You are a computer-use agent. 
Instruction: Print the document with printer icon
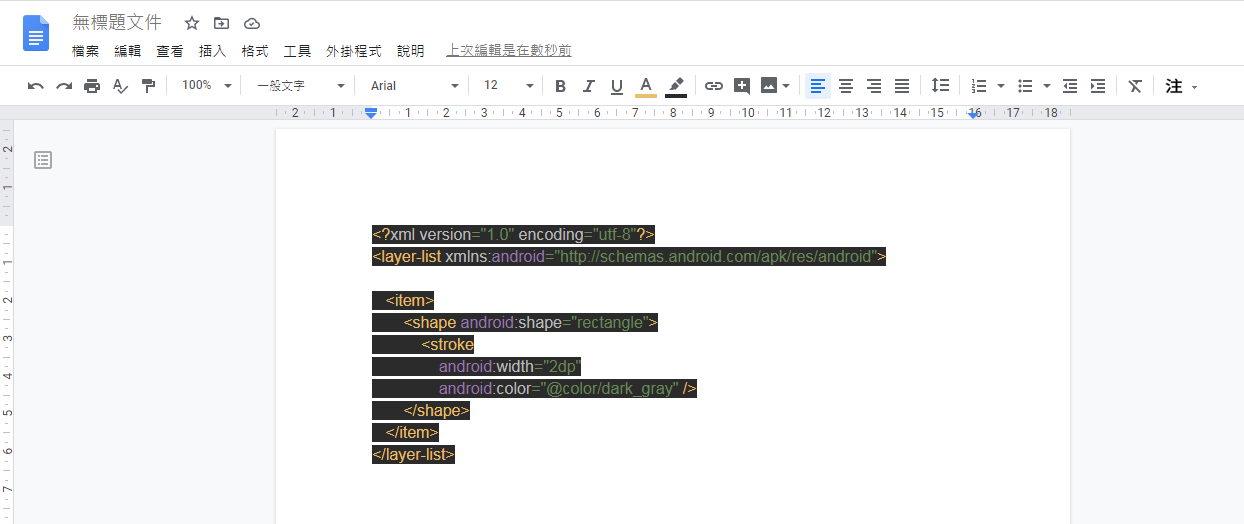[x=92, y=86]
